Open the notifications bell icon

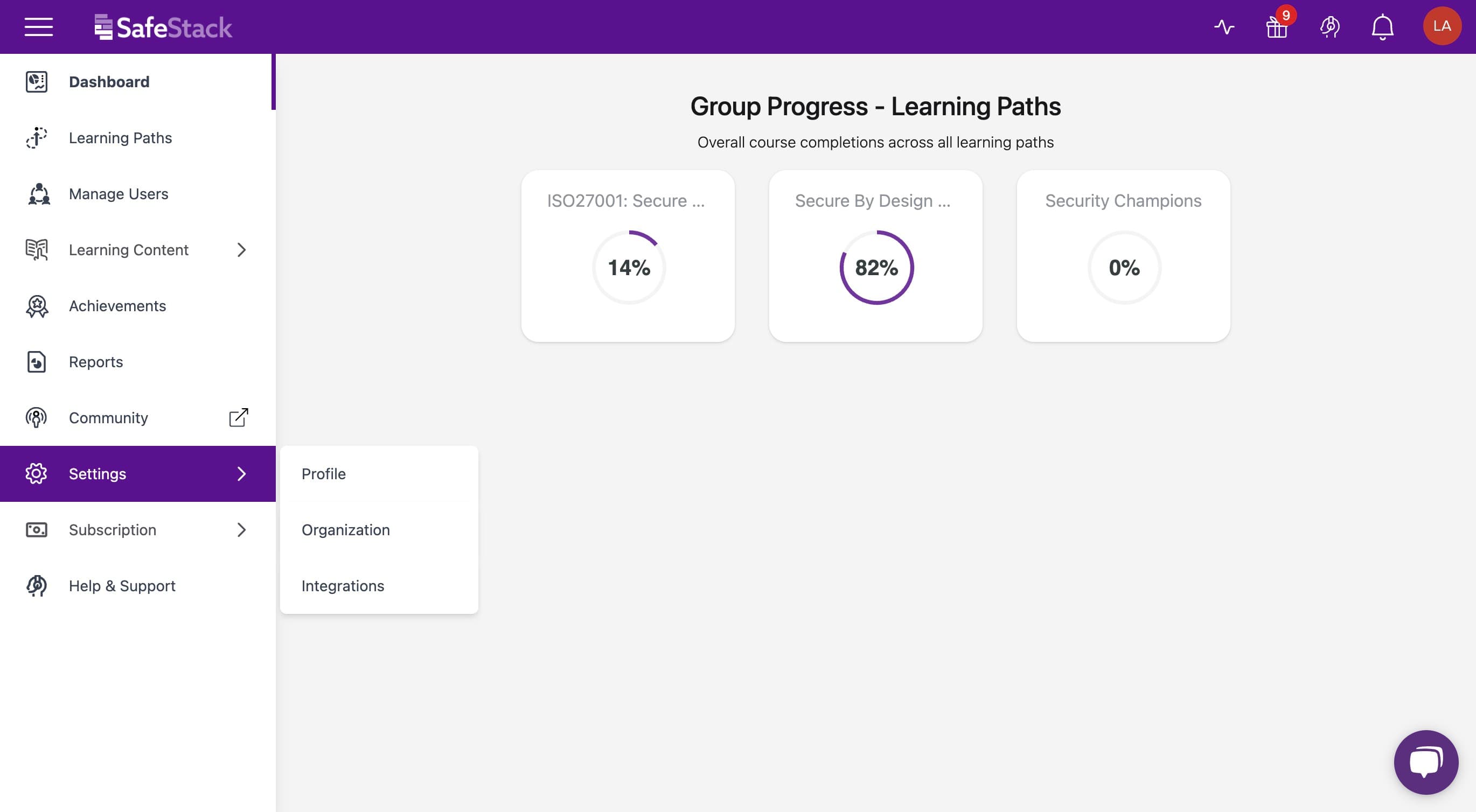(1383, 27)
